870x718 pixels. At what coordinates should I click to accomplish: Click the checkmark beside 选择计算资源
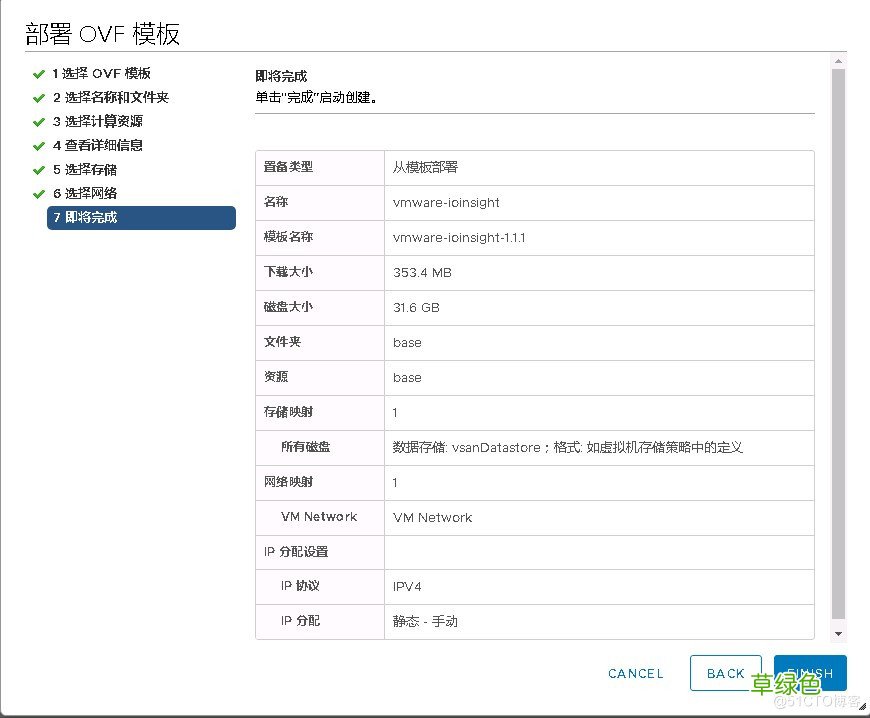[37, 121]
